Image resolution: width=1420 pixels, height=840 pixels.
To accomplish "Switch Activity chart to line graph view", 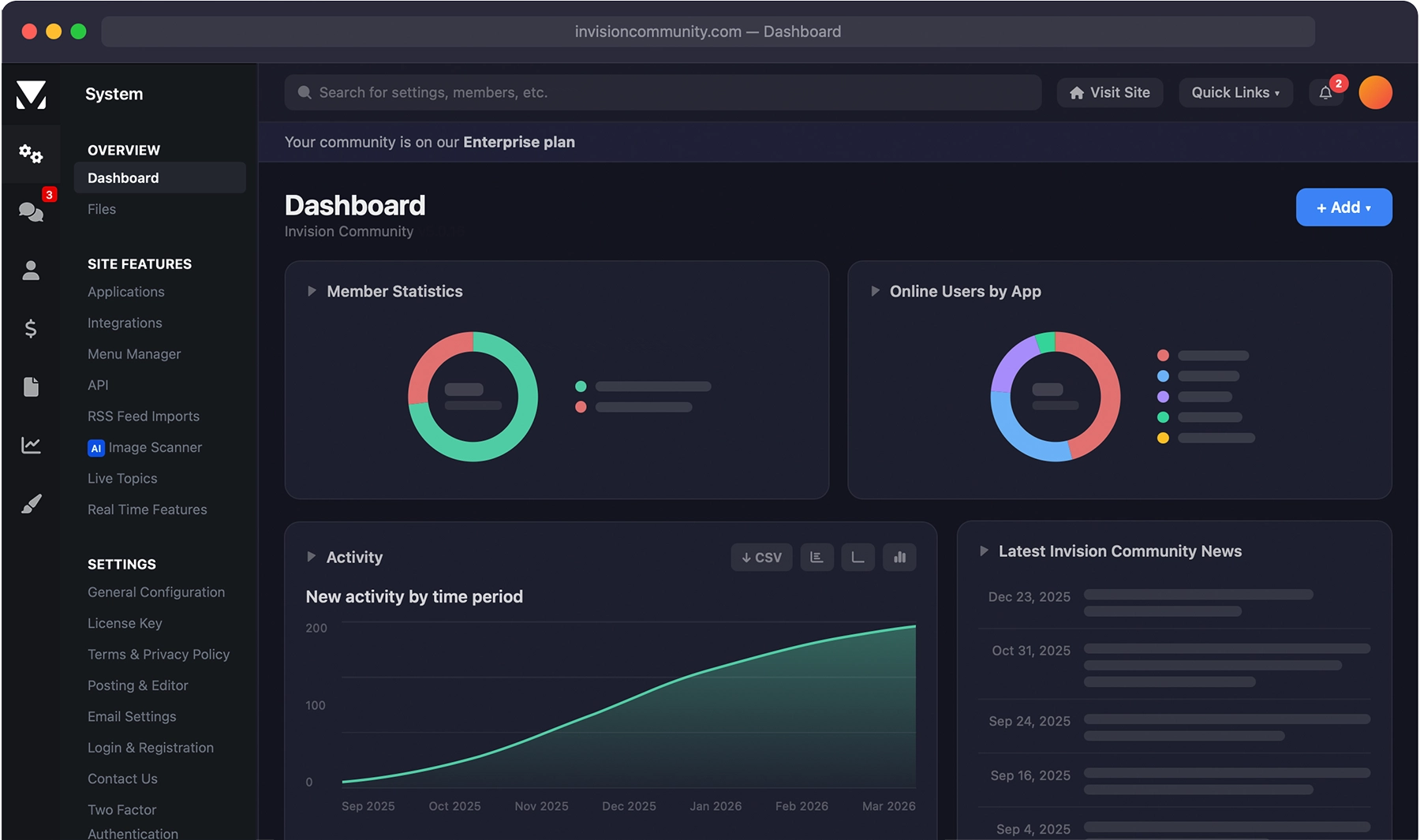I will click(x=858, y=557).
